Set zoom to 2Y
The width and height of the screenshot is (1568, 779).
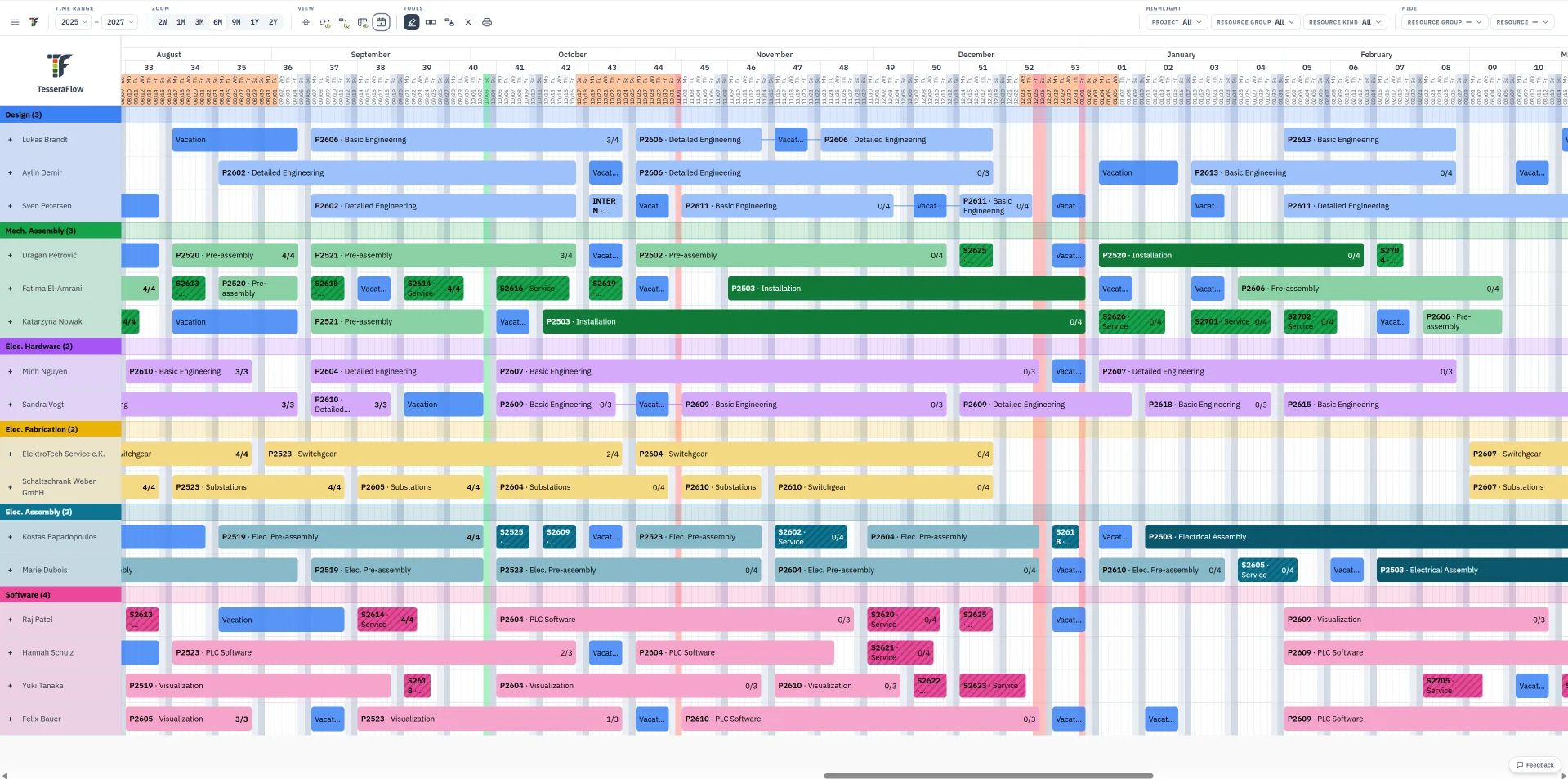273,22
